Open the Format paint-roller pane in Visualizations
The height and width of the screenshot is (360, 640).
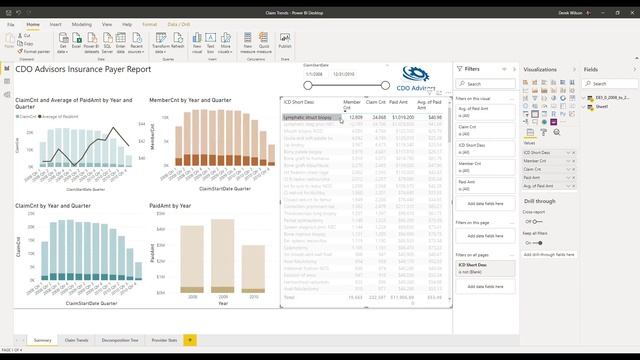(544, 132)
